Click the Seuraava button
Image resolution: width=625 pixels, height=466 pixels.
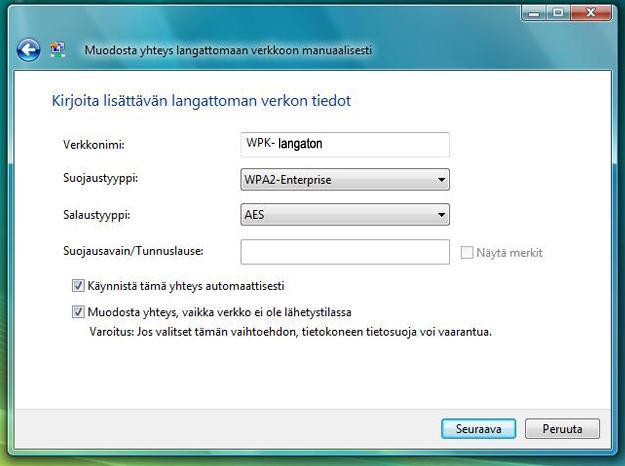click(478, 429)
